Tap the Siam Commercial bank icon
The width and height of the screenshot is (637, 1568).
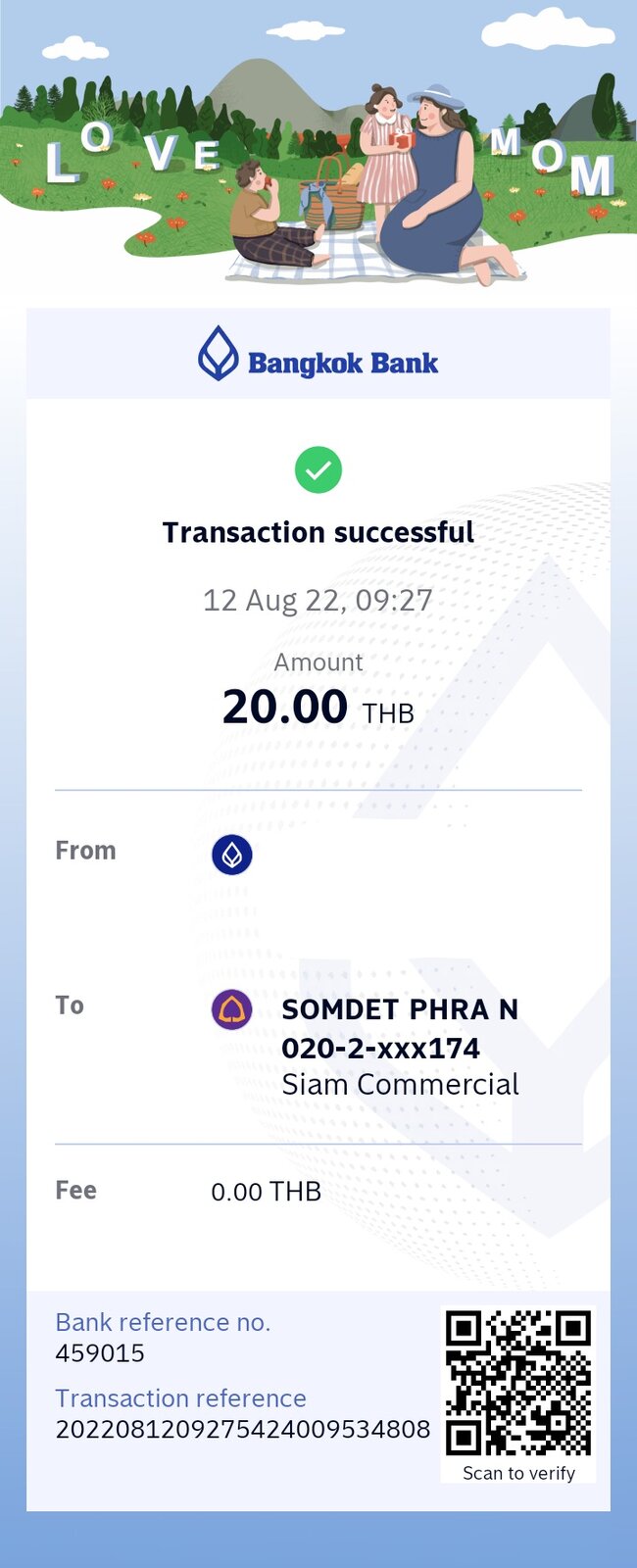pyautogui.click(x=232, y=1009)
